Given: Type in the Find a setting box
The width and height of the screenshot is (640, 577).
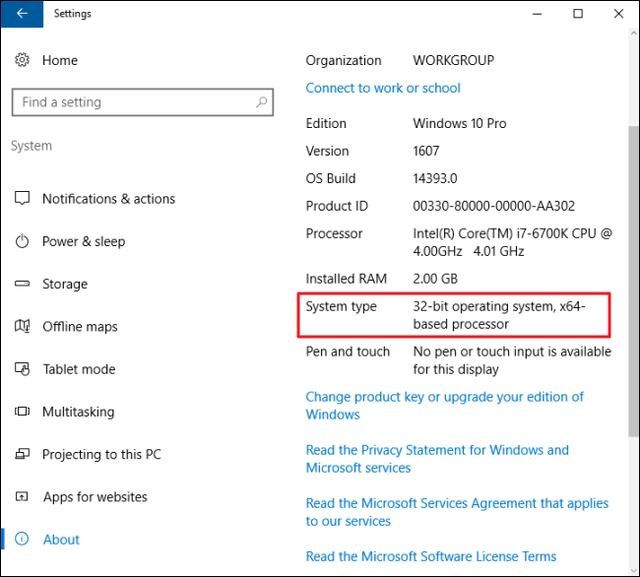Looking at the screenshot, I should 130,102.
